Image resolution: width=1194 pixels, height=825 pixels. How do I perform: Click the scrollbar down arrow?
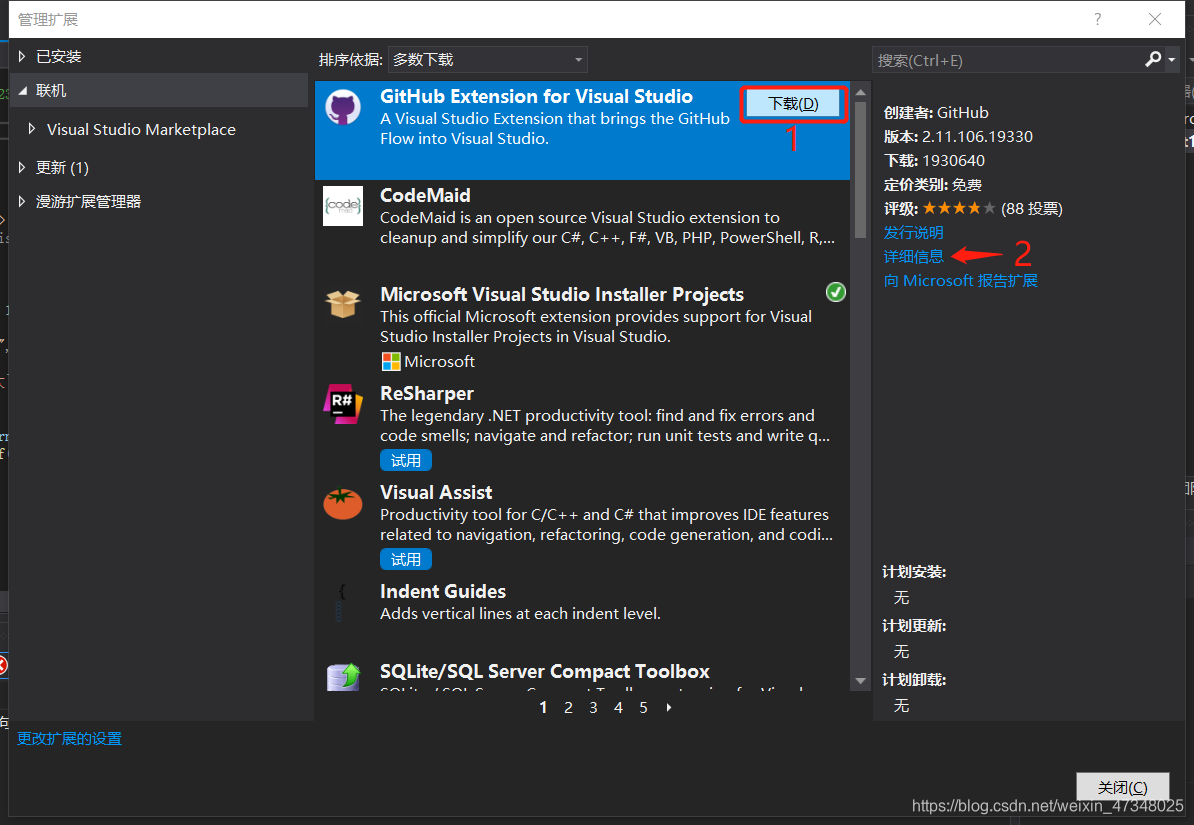[860, 681]
